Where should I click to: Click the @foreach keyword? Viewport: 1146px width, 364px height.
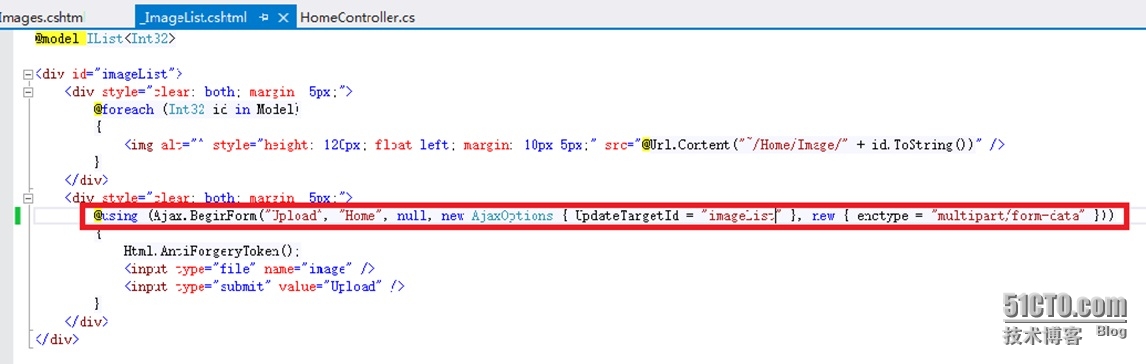(x=124, y=110)
